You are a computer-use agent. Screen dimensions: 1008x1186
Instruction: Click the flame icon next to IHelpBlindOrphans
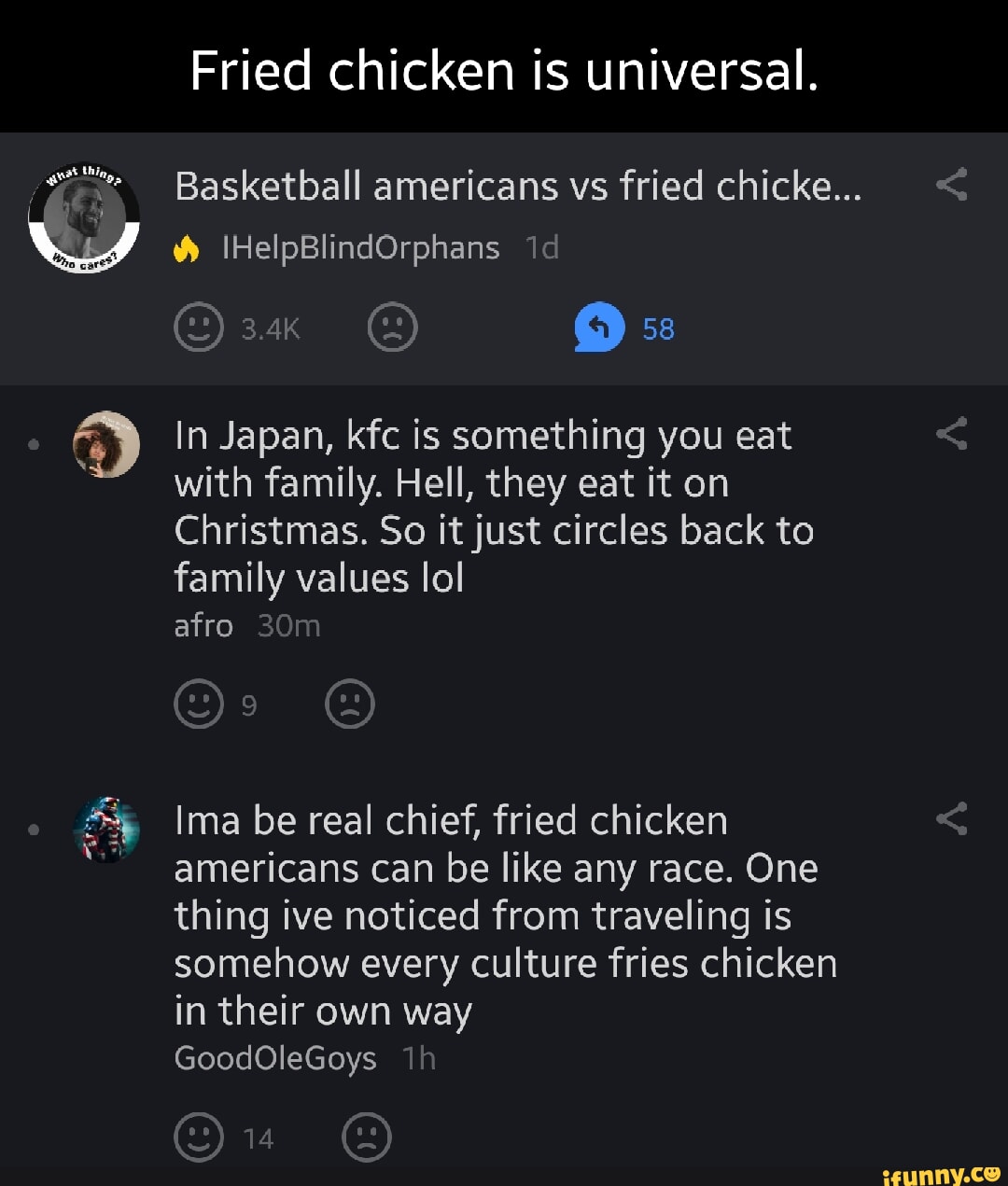point(186,247)
